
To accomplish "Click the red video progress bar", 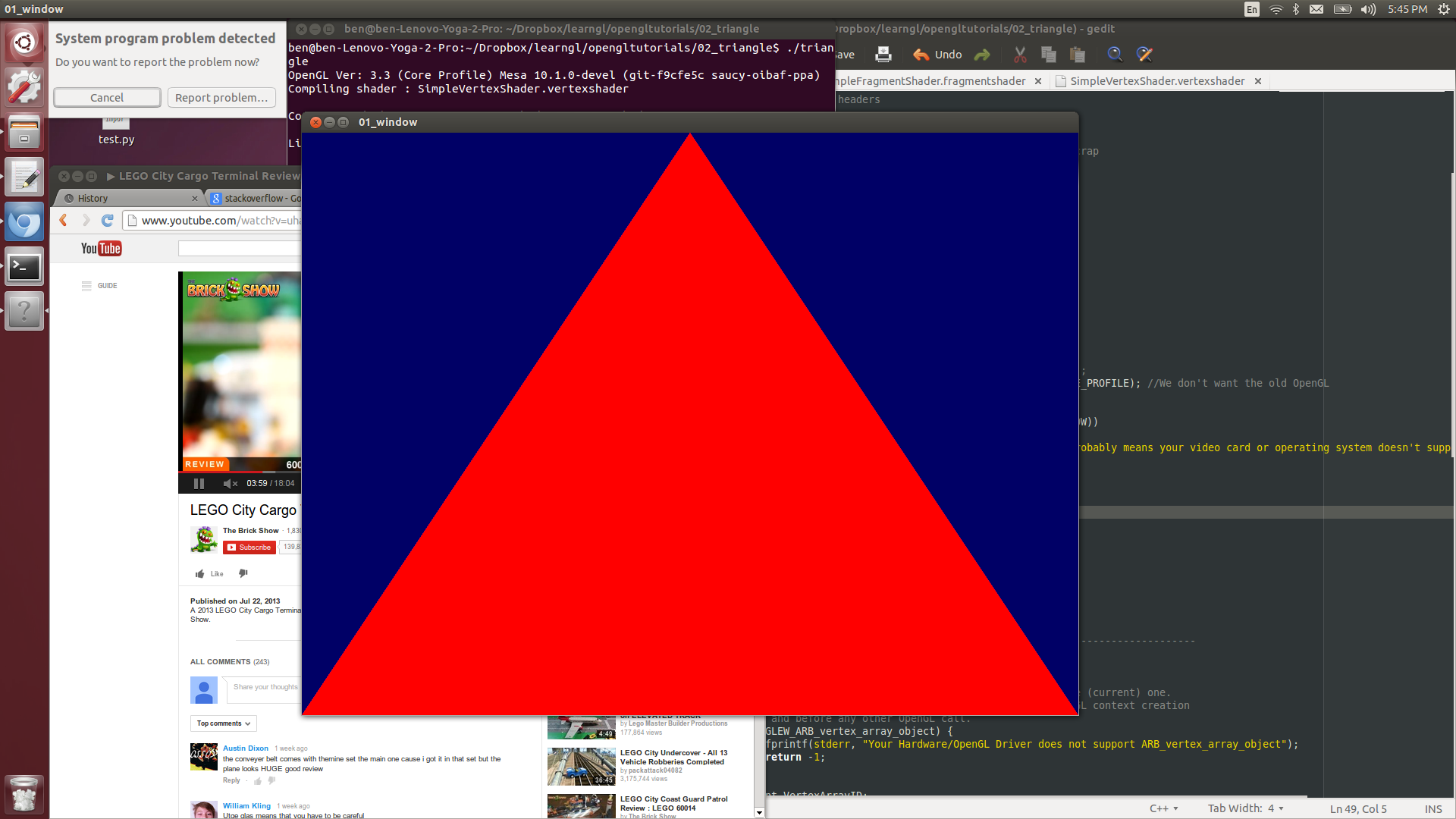I will [x=241, y=472].
